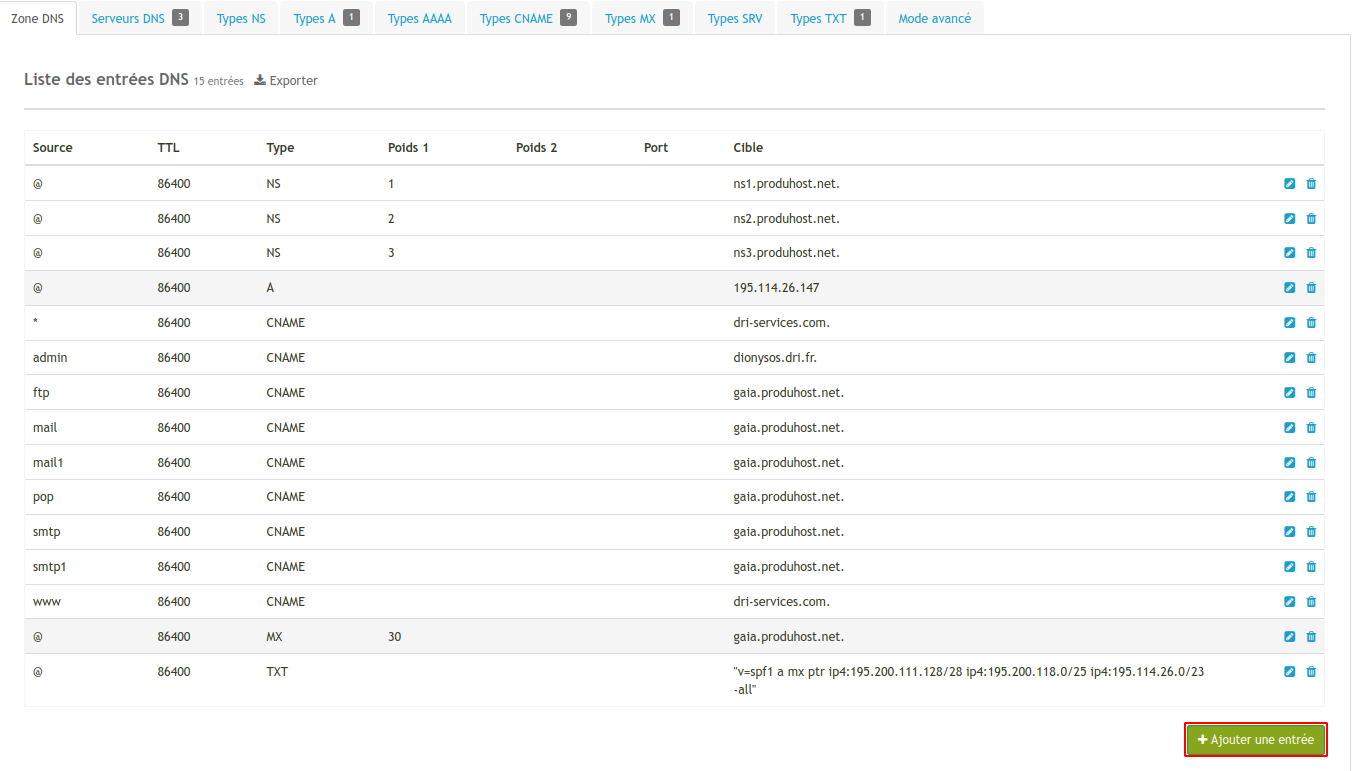Click the admin source cell

[x=50, y=358]
